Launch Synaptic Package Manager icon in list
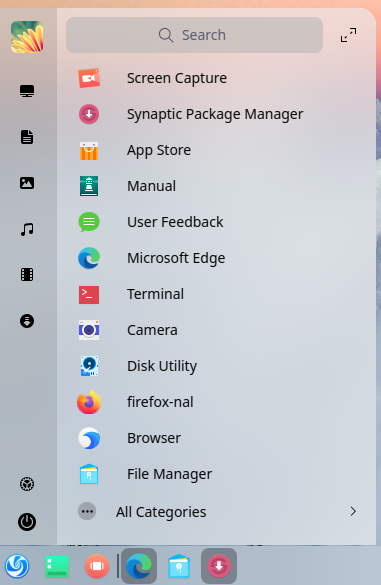Screen dimensions: 381x585 (x=89, y=114)
